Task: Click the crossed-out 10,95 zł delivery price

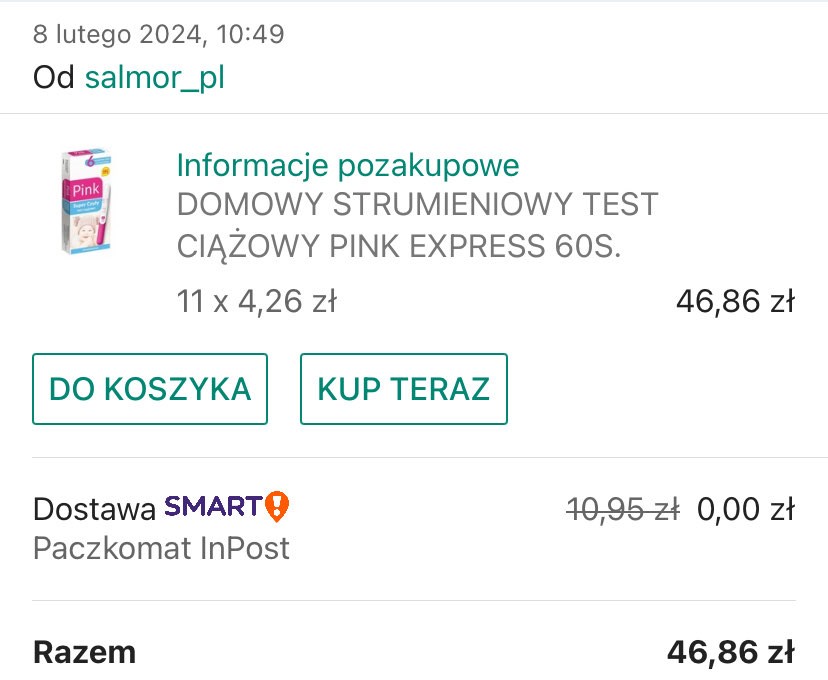Action: [x=622, y=509]
